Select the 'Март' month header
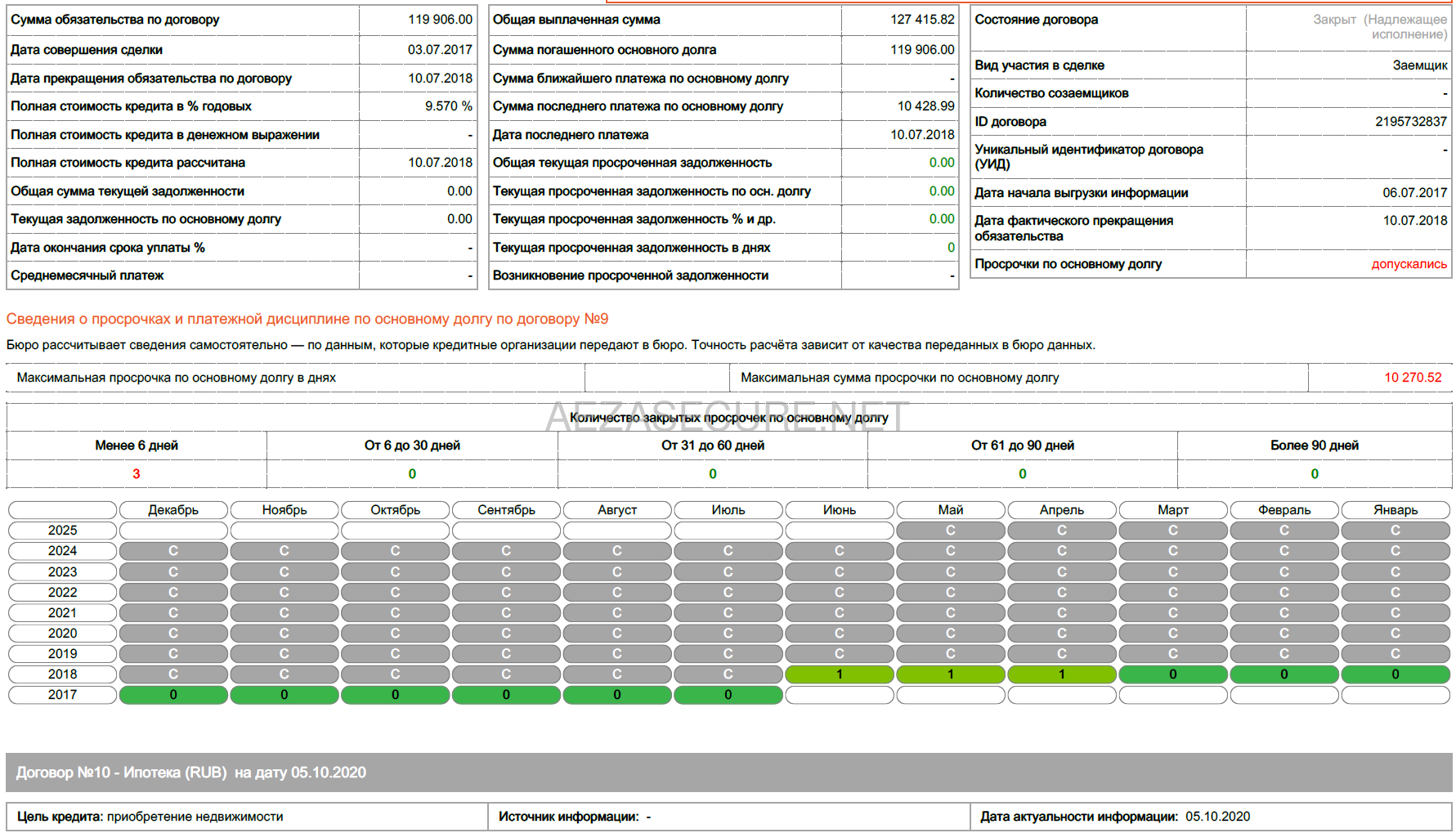 1173,510
